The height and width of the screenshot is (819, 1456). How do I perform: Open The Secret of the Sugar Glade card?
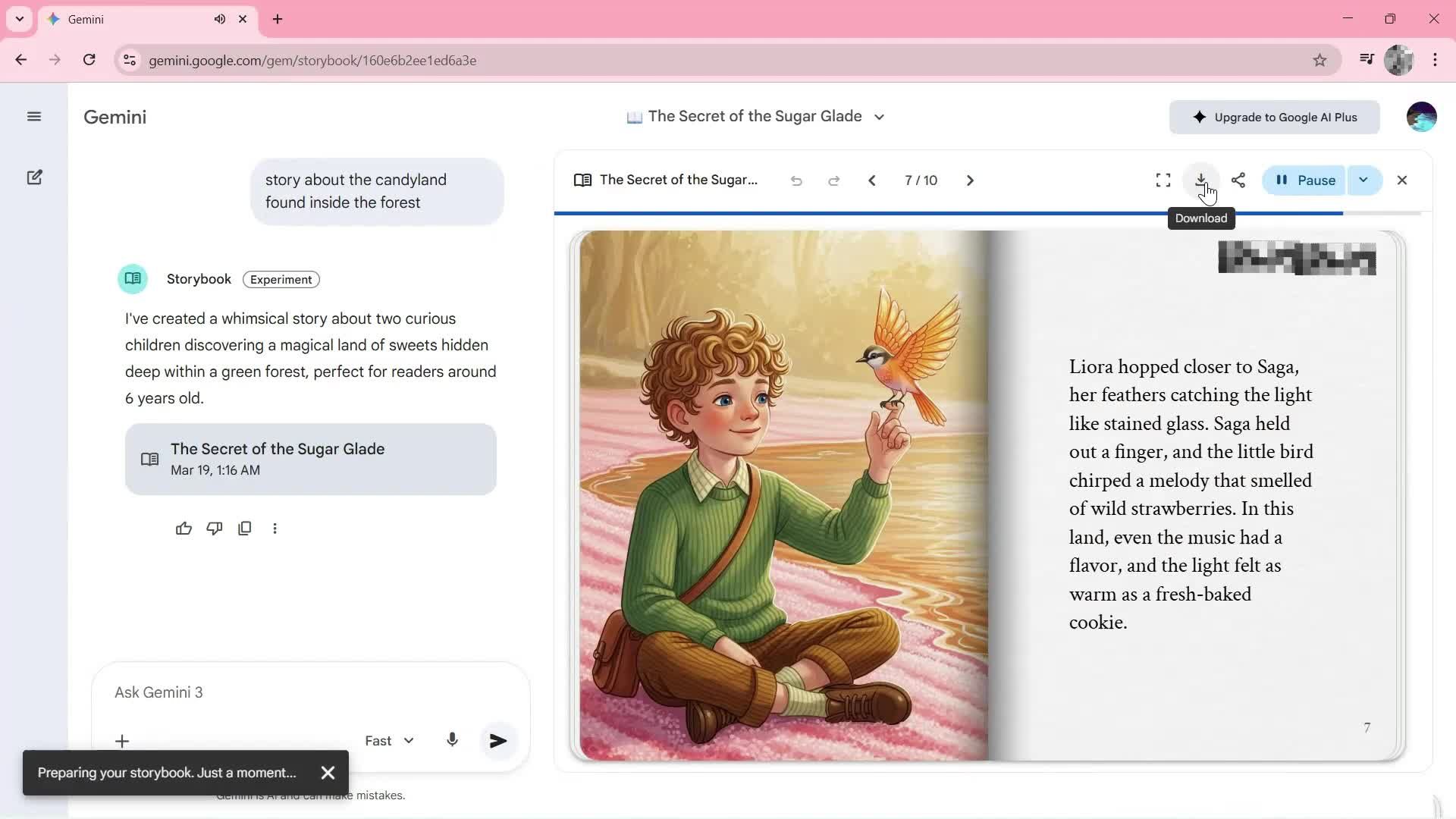(x=311, y=460)
